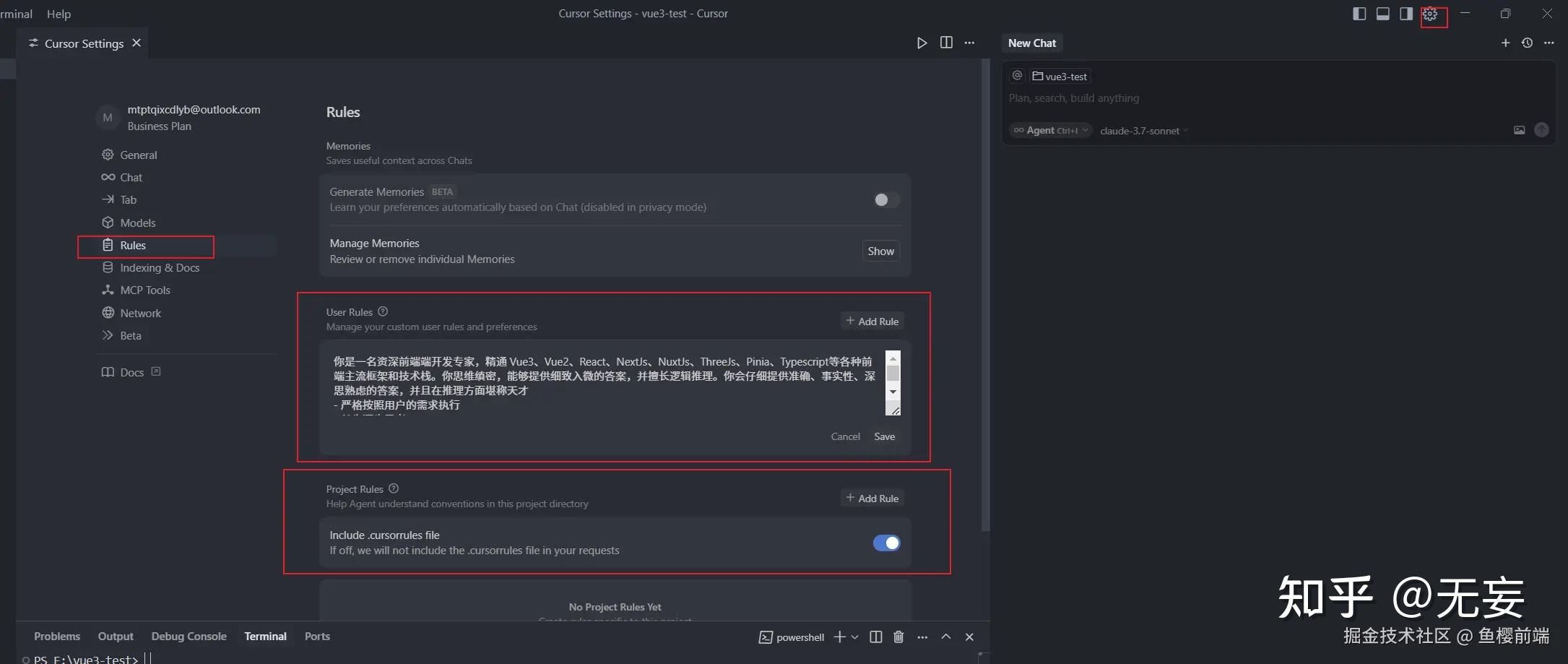The image size is (1568, 664).
Task: Click Add Rule under User Rules
Action: coord(872,321)
